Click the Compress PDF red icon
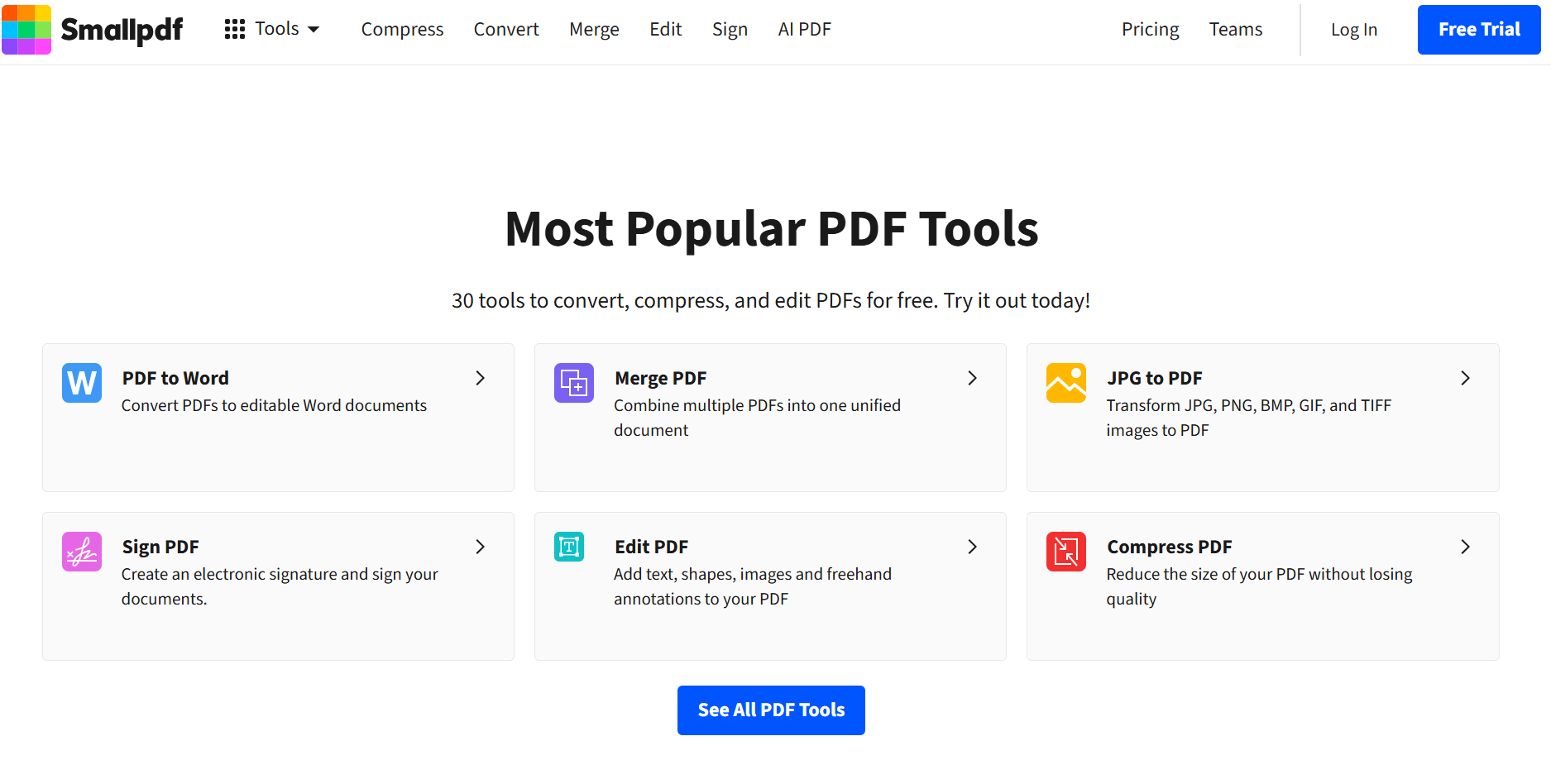The image size is (1551, 784). click(x=1066, y=552)
